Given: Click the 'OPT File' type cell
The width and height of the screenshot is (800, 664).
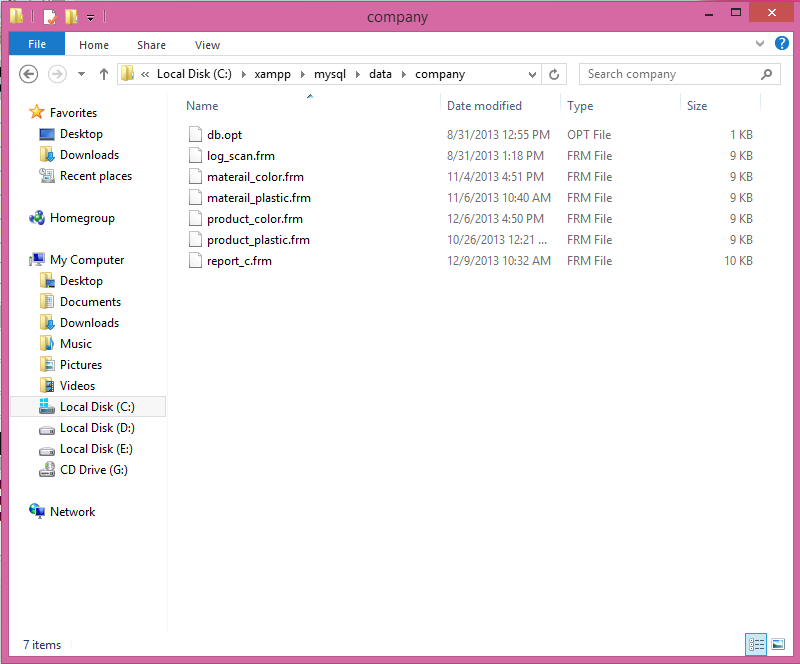Looking at the screenshot, I should 589,135.
